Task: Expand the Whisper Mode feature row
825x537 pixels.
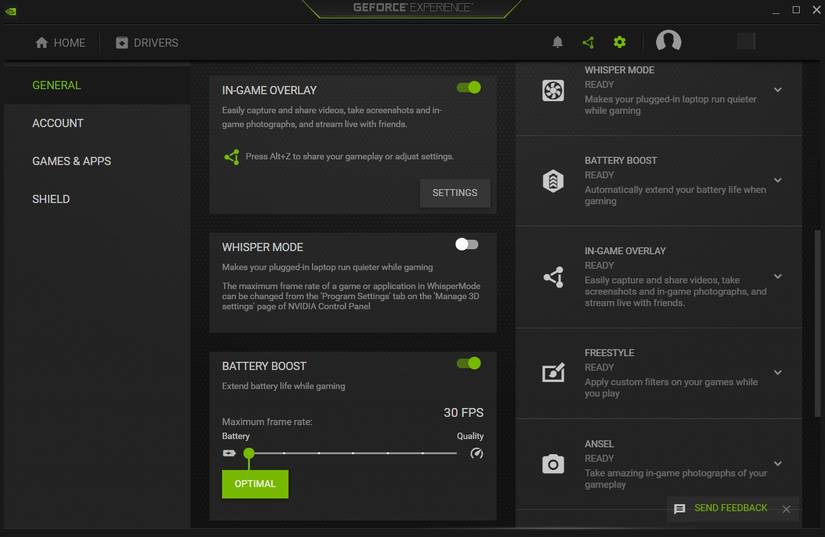Action: pos(778,90)
